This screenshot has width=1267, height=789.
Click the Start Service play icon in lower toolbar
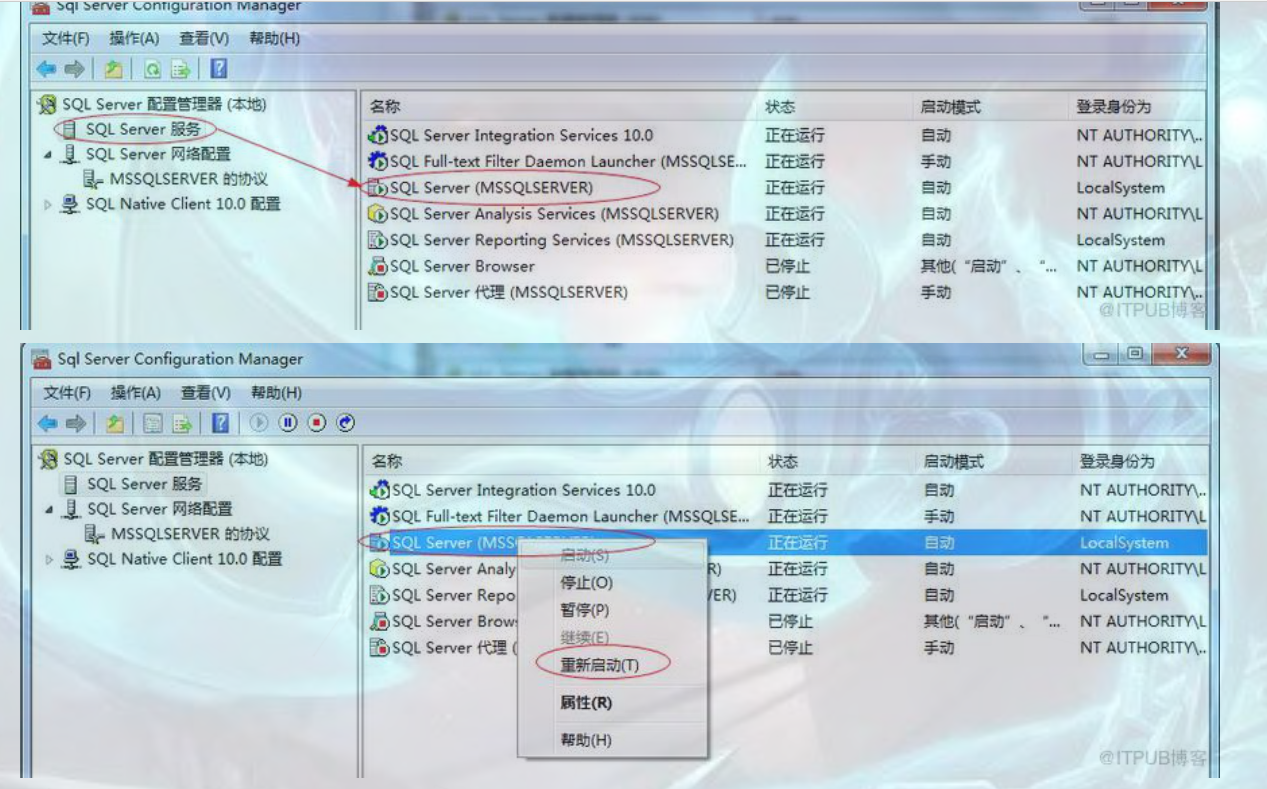tap(259, 423)
